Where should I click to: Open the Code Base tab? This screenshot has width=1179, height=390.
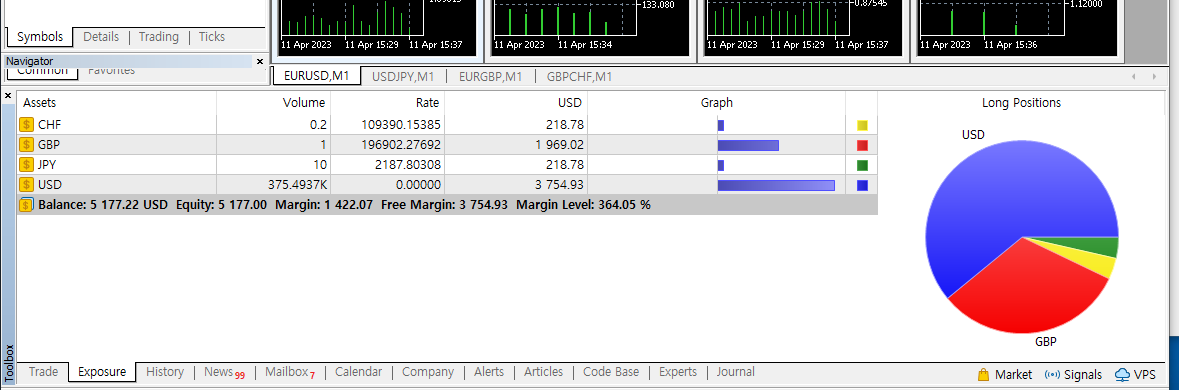[611, 372]
